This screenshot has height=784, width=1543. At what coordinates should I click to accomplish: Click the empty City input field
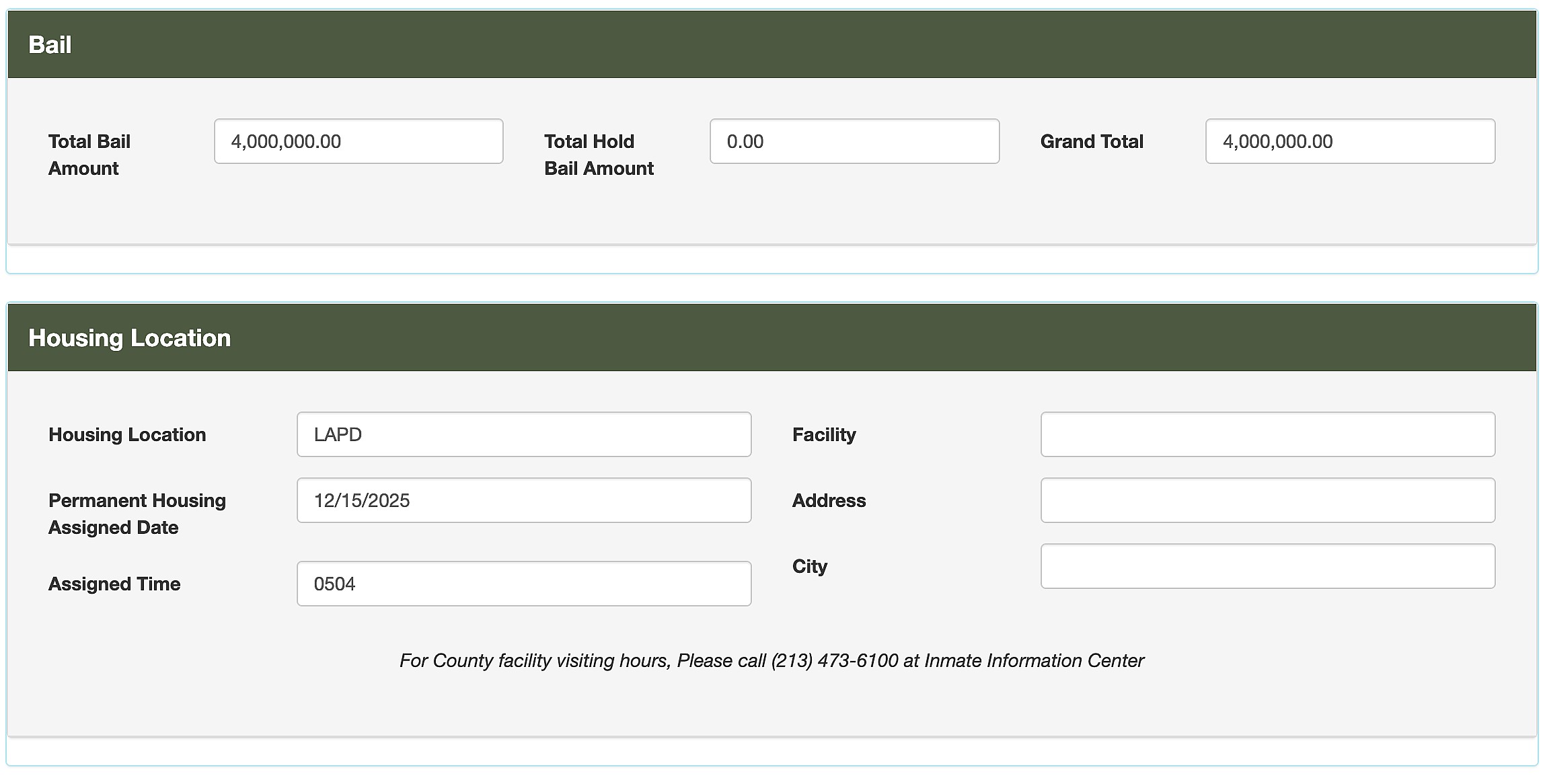(1267, 566)
